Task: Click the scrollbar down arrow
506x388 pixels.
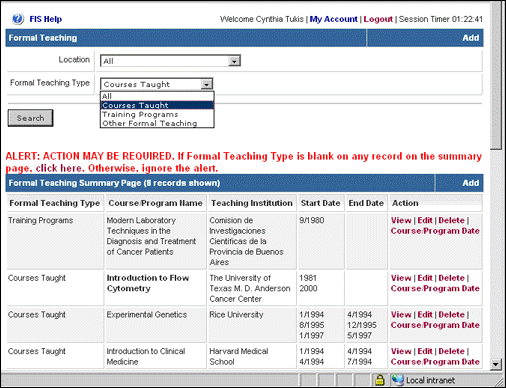Action: tap(496, 365)
